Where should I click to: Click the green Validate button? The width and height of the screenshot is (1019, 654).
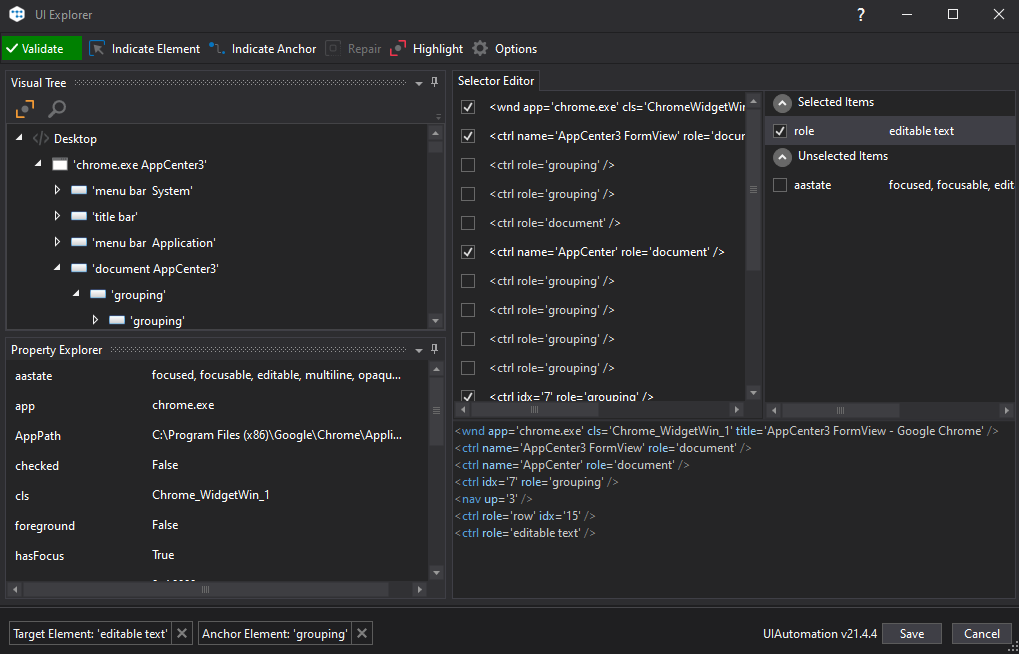pos(41,48)
